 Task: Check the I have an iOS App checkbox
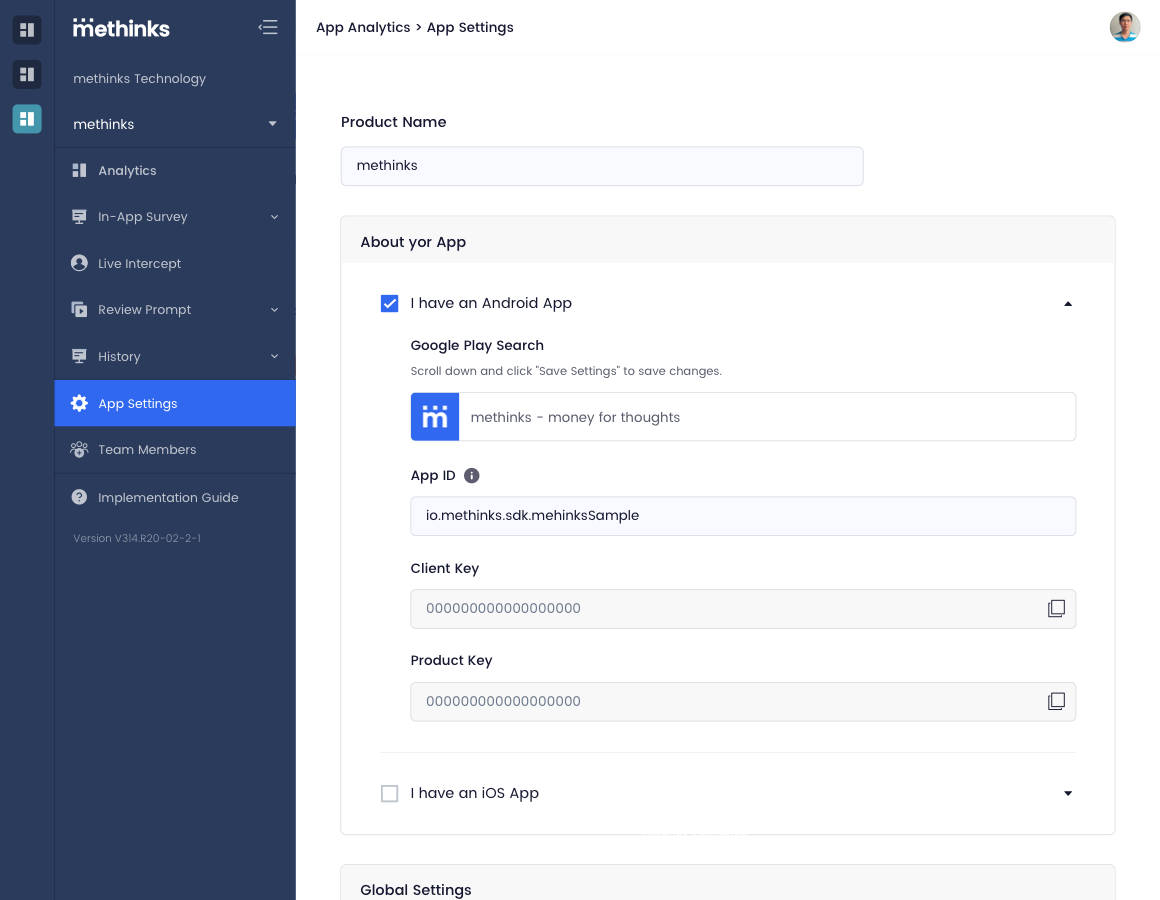(x=389, y=794)
